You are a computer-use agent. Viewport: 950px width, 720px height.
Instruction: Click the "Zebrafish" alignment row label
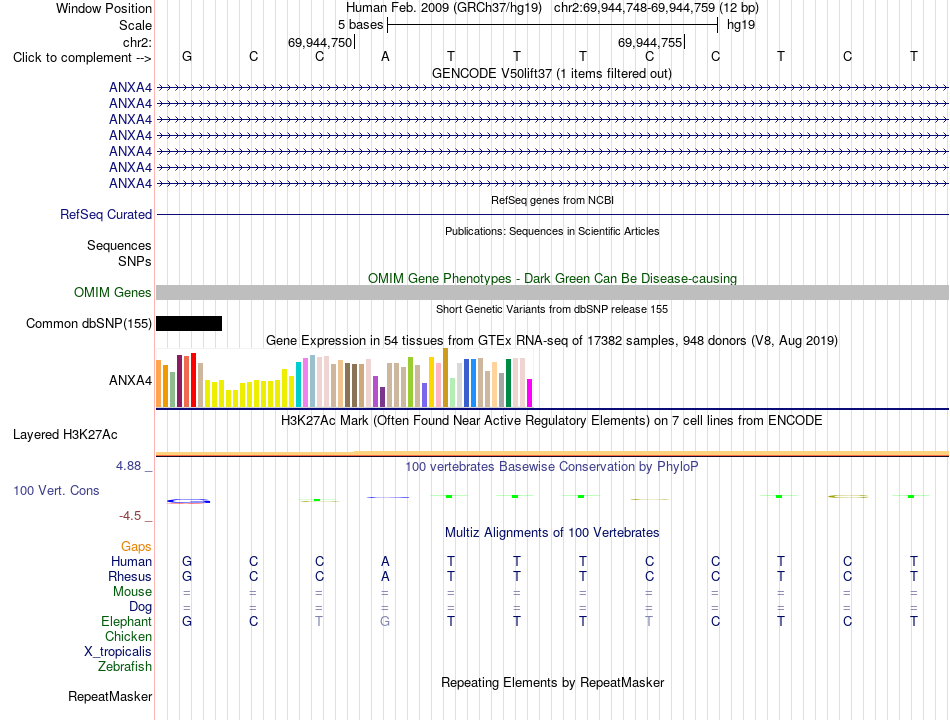pyautogui.click(x=125, y=667)
